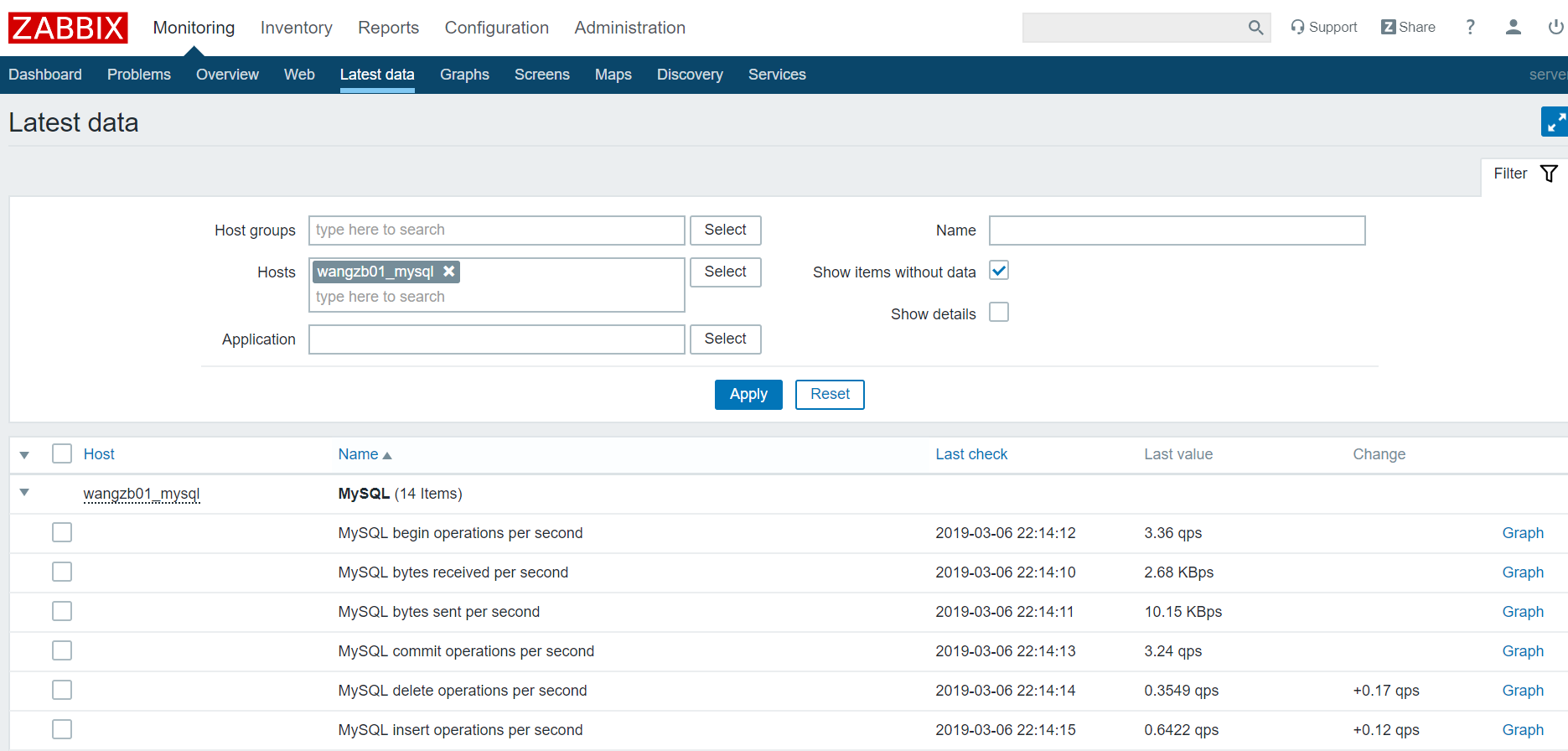Toggle fullscreen mode icon

pyautogui.click(x=1555, y=122)
